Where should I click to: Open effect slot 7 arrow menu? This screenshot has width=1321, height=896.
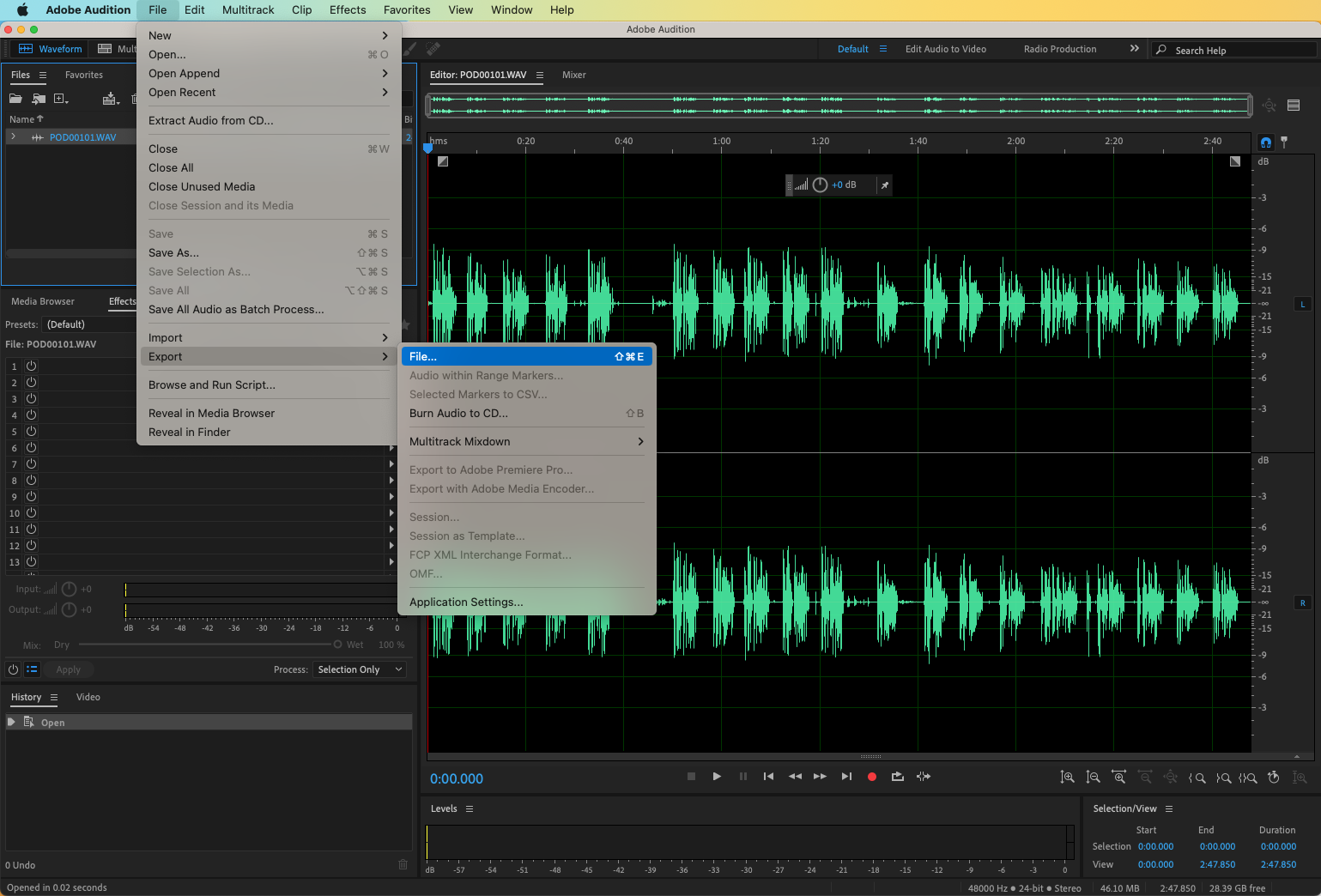[392, 463]
